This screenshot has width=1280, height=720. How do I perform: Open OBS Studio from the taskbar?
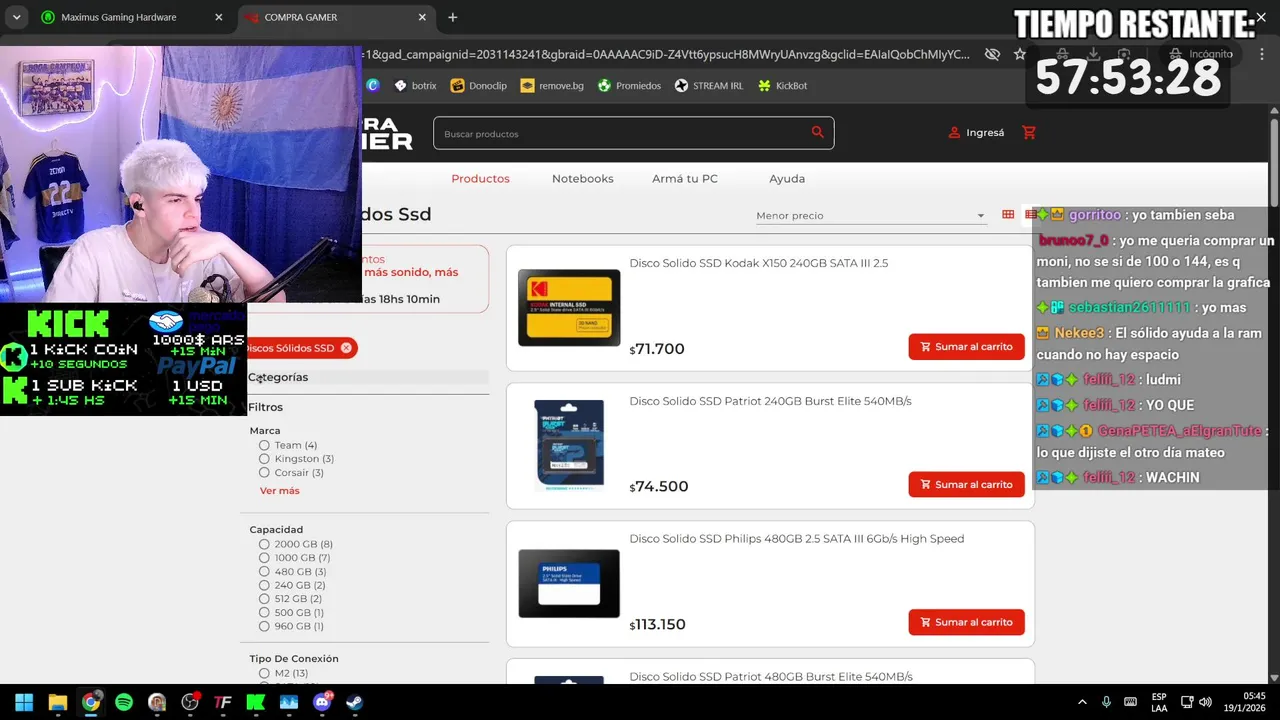190,702
